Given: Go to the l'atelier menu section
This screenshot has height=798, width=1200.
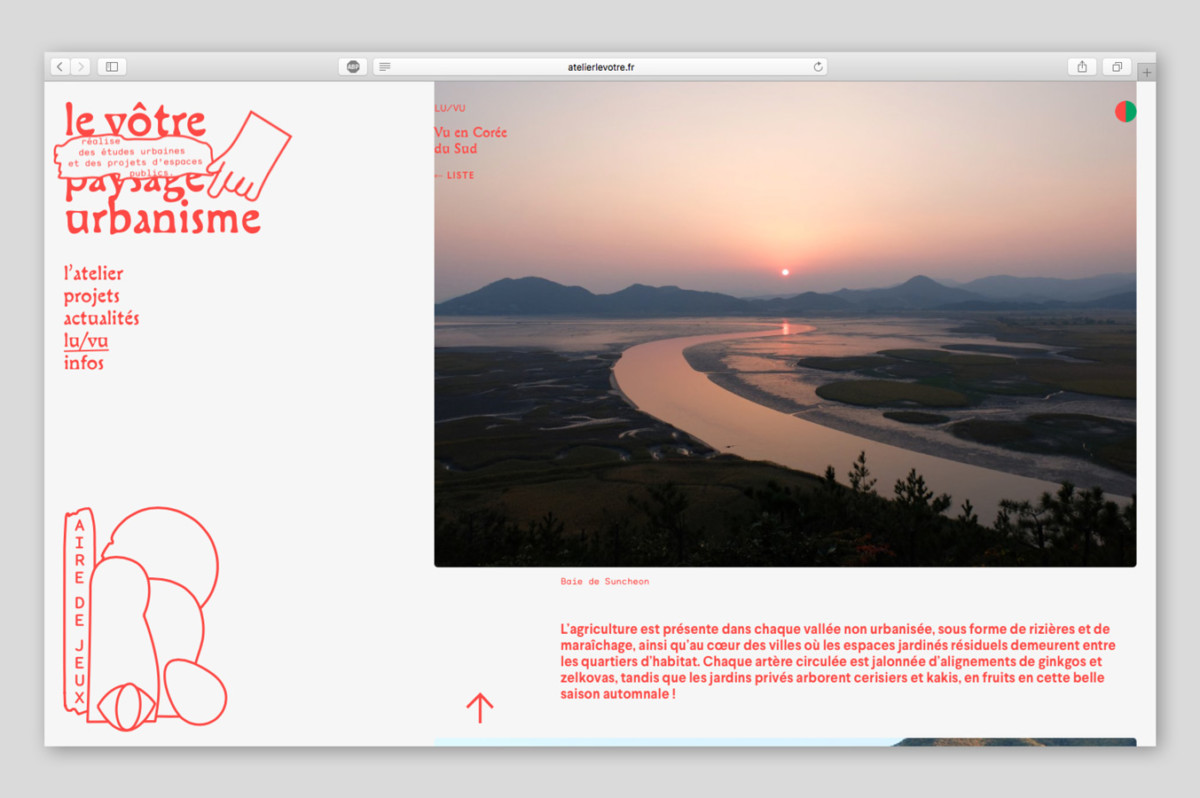Looking at the screenshot, I should [93, 273].
